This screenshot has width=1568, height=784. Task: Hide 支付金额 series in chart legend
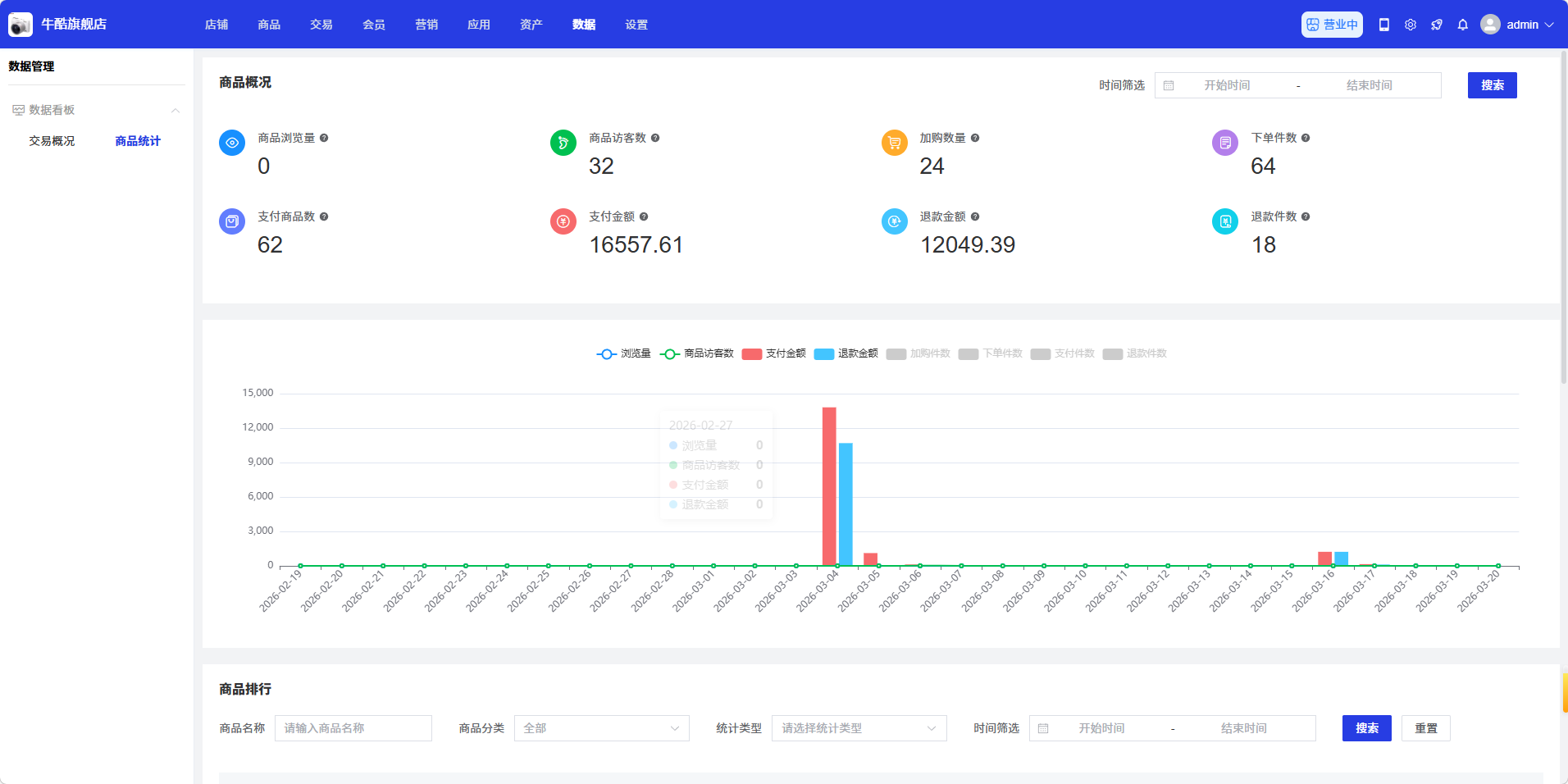(774, 353)
